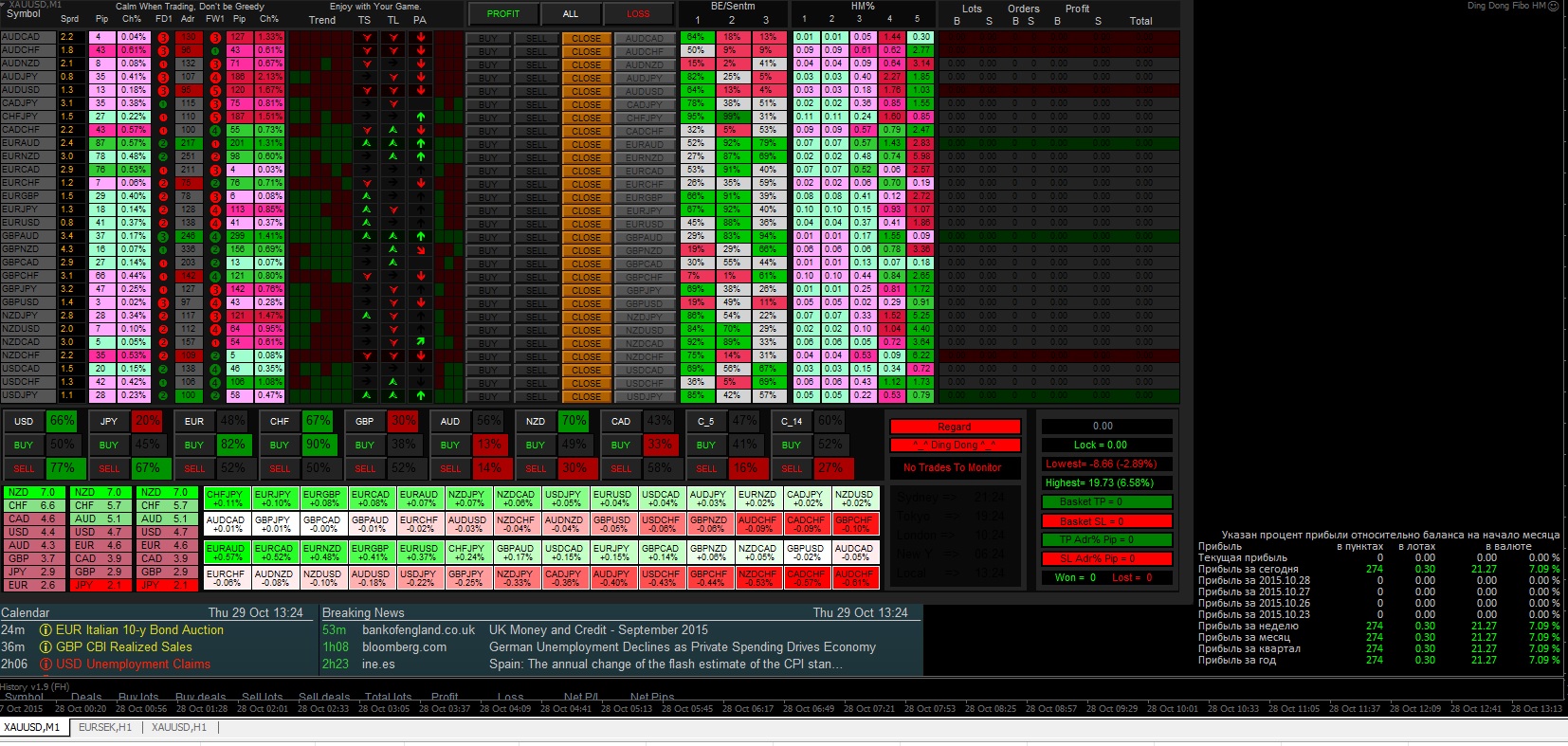Screen dimensions: 1568x746
Task: Click the Lock = 0.00 status text
Action: (1101, 445)
